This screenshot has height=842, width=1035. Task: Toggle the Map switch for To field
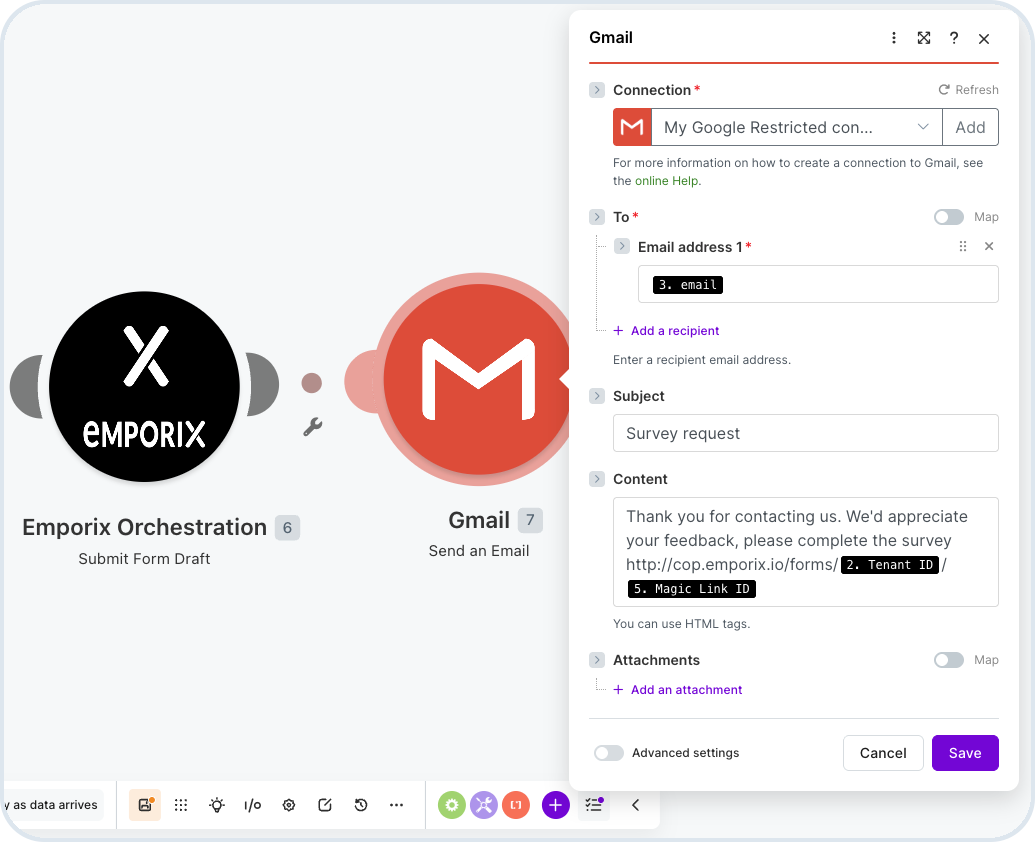(949, 217)
